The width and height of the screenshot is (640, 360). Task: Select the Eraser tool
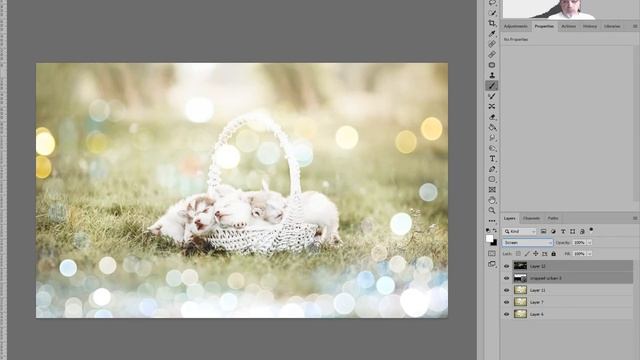click(492, 117)
